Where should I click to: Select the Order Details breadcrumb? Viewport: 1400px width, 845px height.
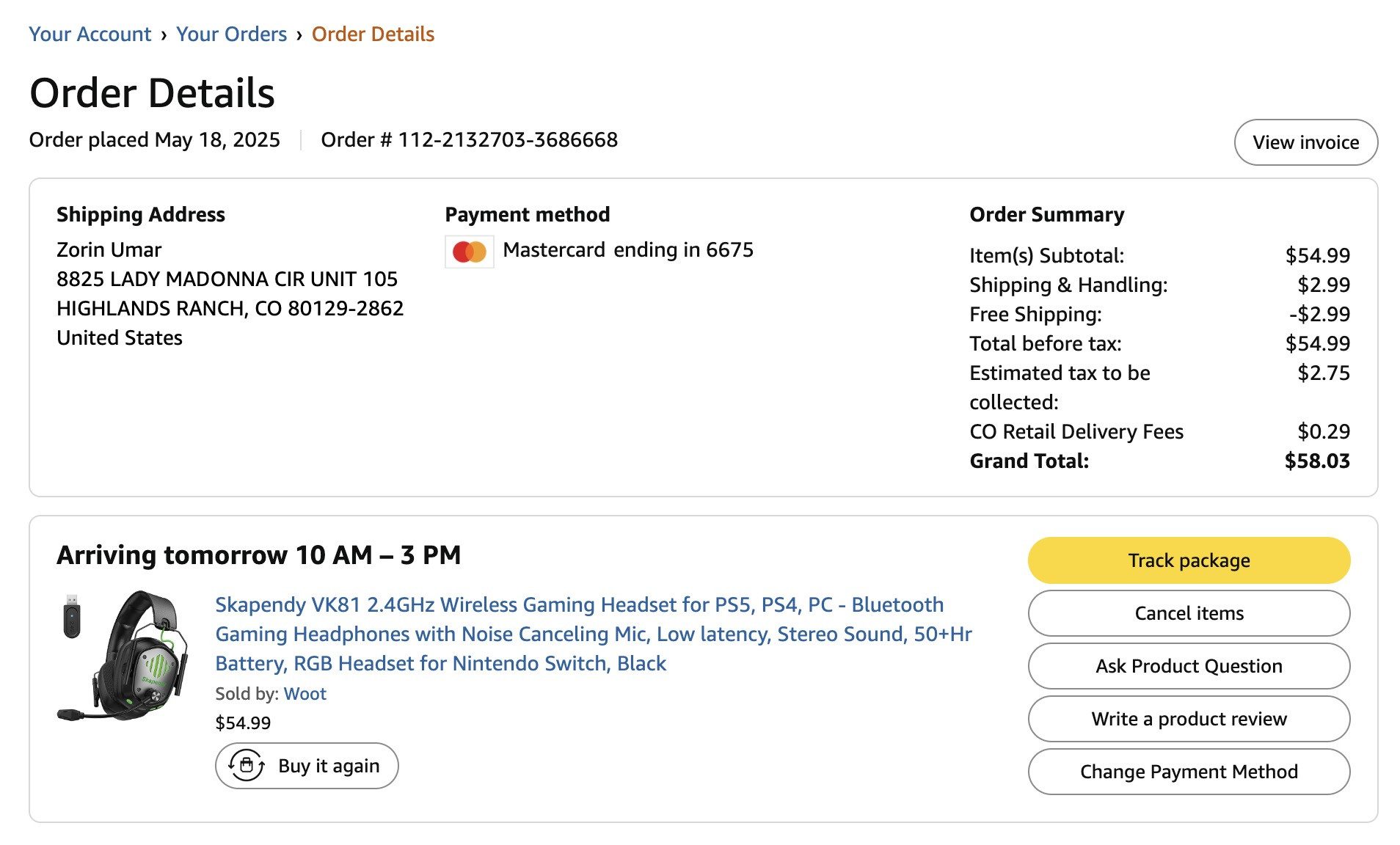[x=373, y=34]
